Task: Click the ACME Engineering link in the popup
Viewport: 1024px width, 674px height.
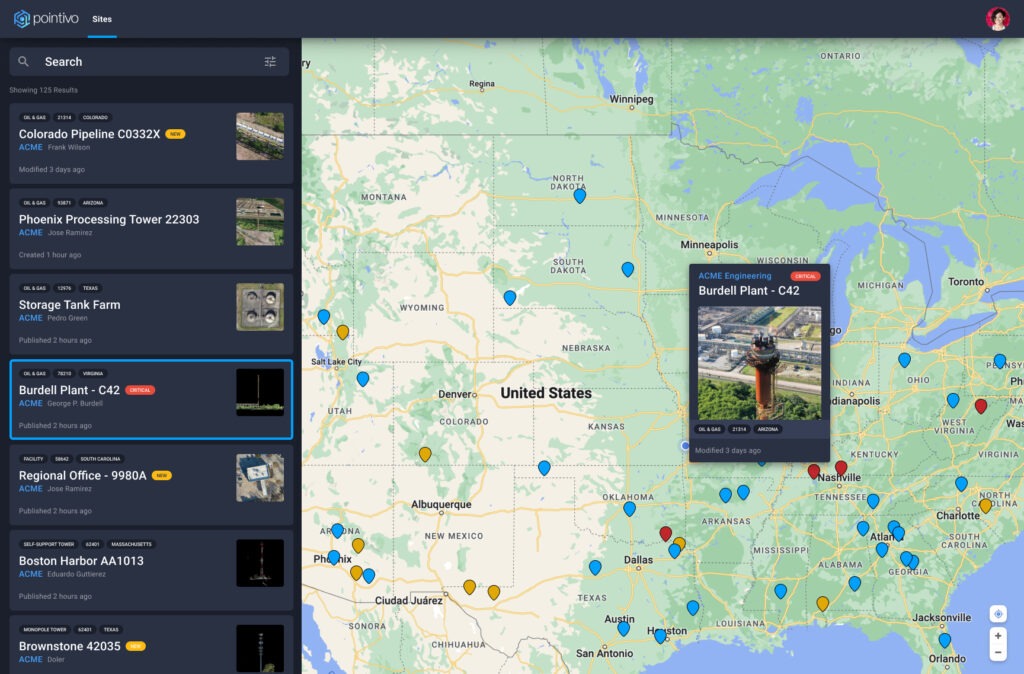Action: [x=735, y=276]
